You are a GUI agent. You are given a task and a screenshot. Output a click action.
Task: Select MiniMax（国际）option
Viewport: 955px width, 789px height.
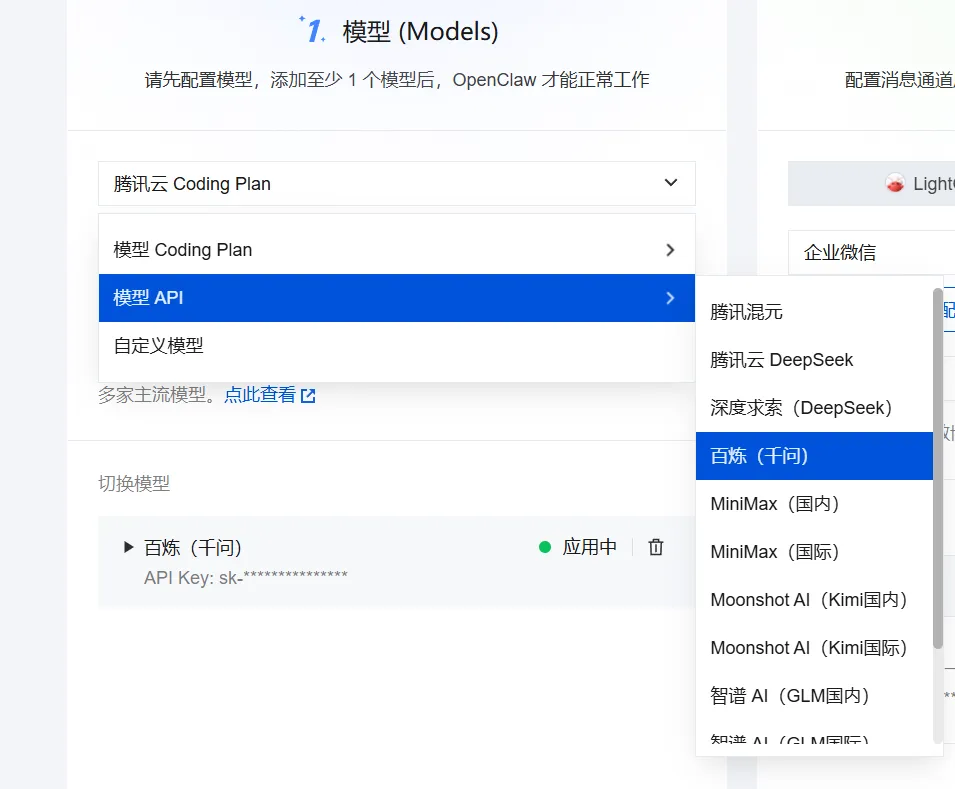click(x=814, y=552)
